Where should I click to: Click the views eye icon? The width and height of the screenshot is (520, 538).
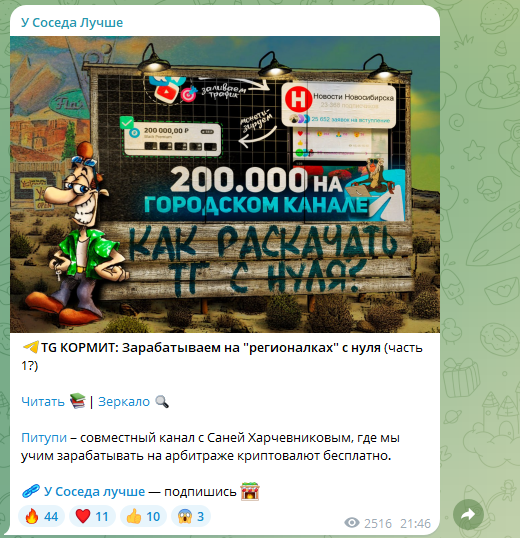(352, 523)
